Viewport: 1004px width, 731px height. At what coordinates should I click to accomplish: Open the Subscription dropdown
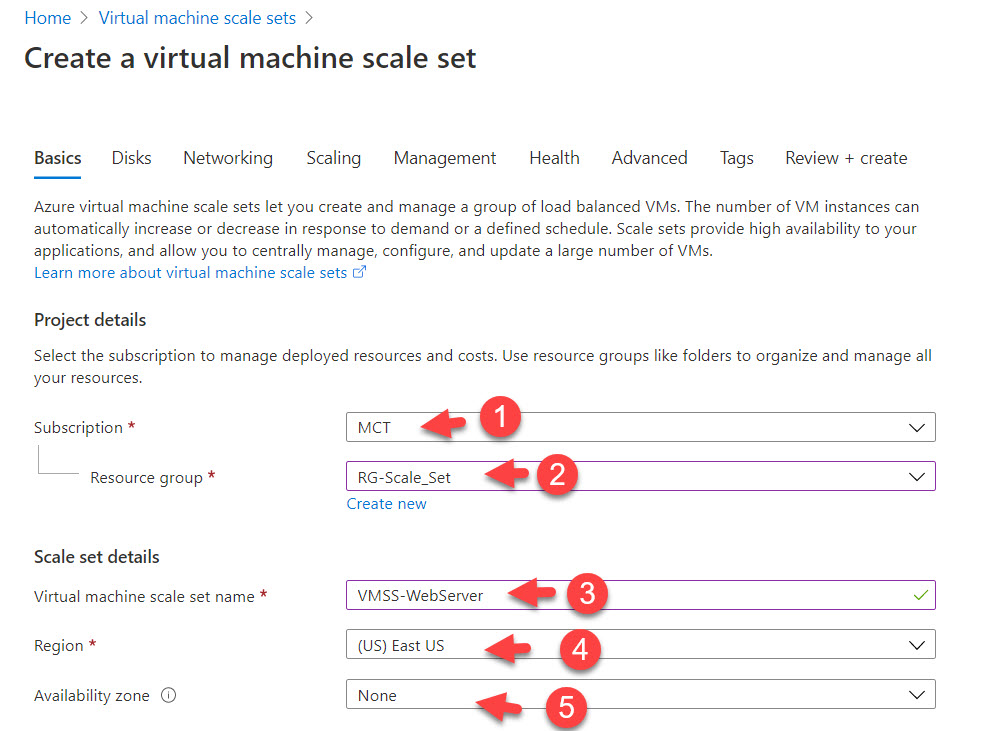(x=640, y=428)
